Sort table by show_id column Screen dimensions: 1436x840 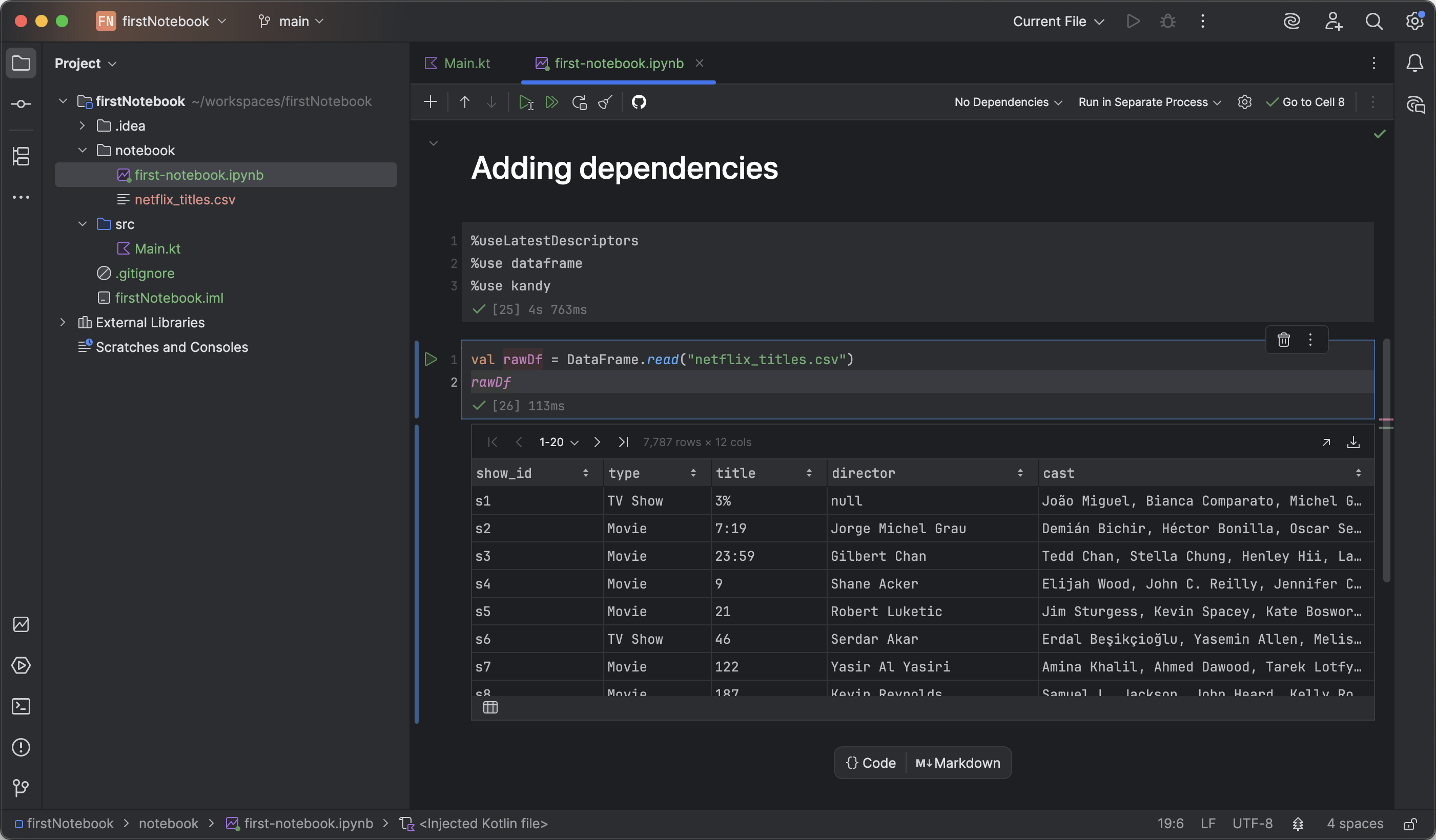pyautogui.click(x=585, y=473)
